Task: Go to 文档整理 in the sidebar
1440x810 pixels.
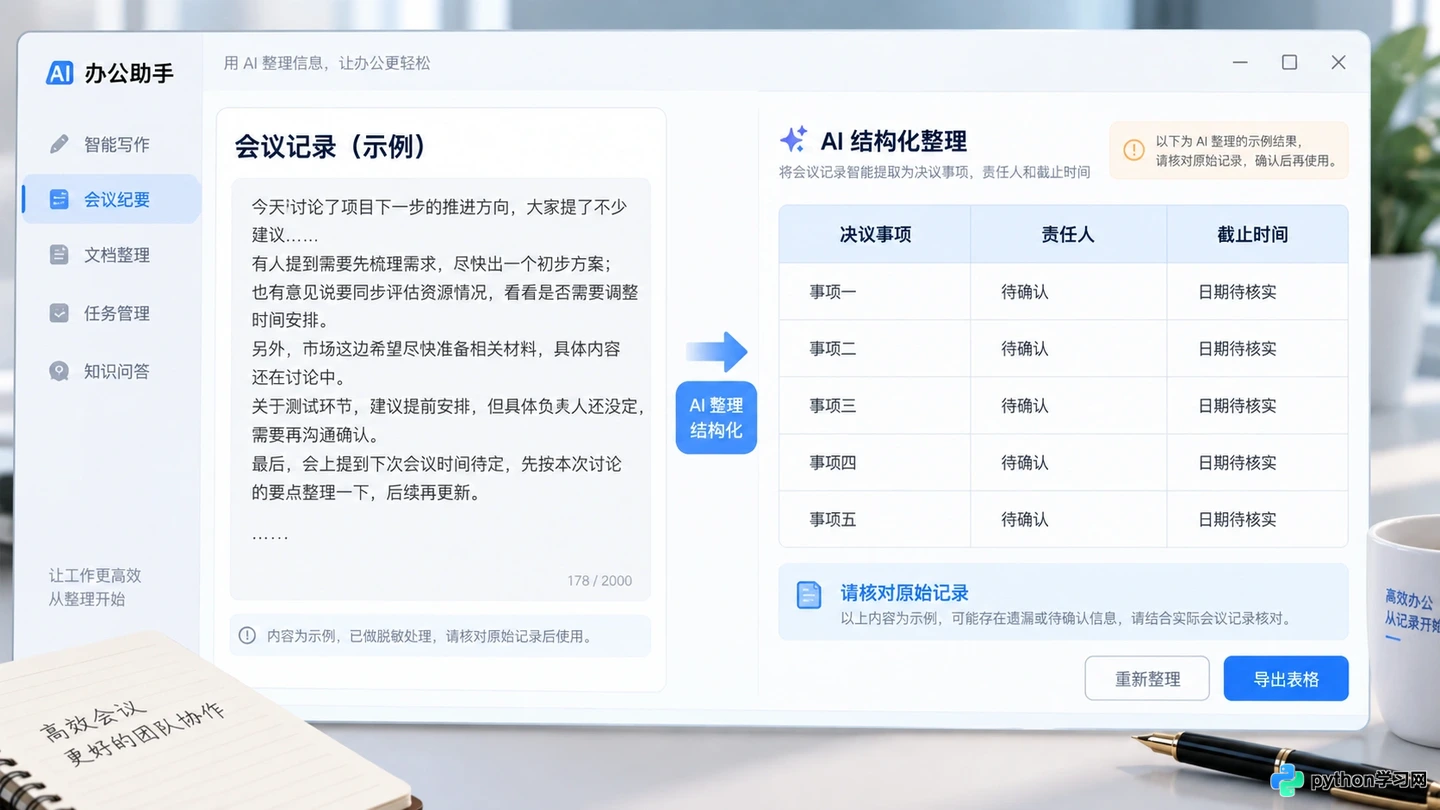Action: (x=111, y=255)
